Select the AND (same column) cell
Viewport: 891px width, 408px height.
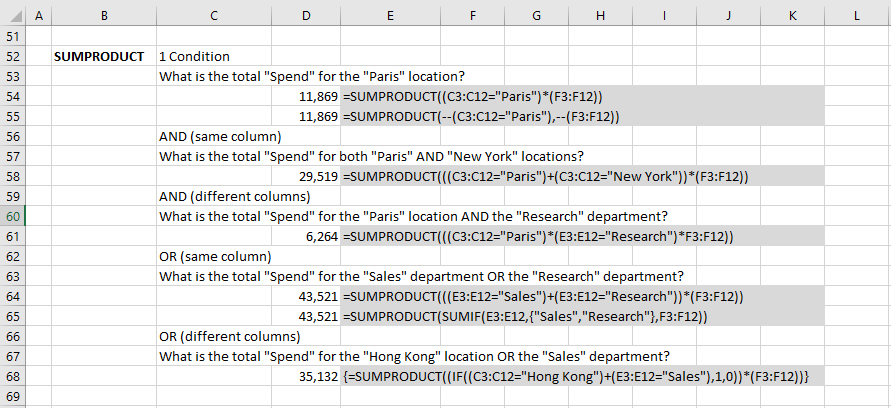click(220, 136)
